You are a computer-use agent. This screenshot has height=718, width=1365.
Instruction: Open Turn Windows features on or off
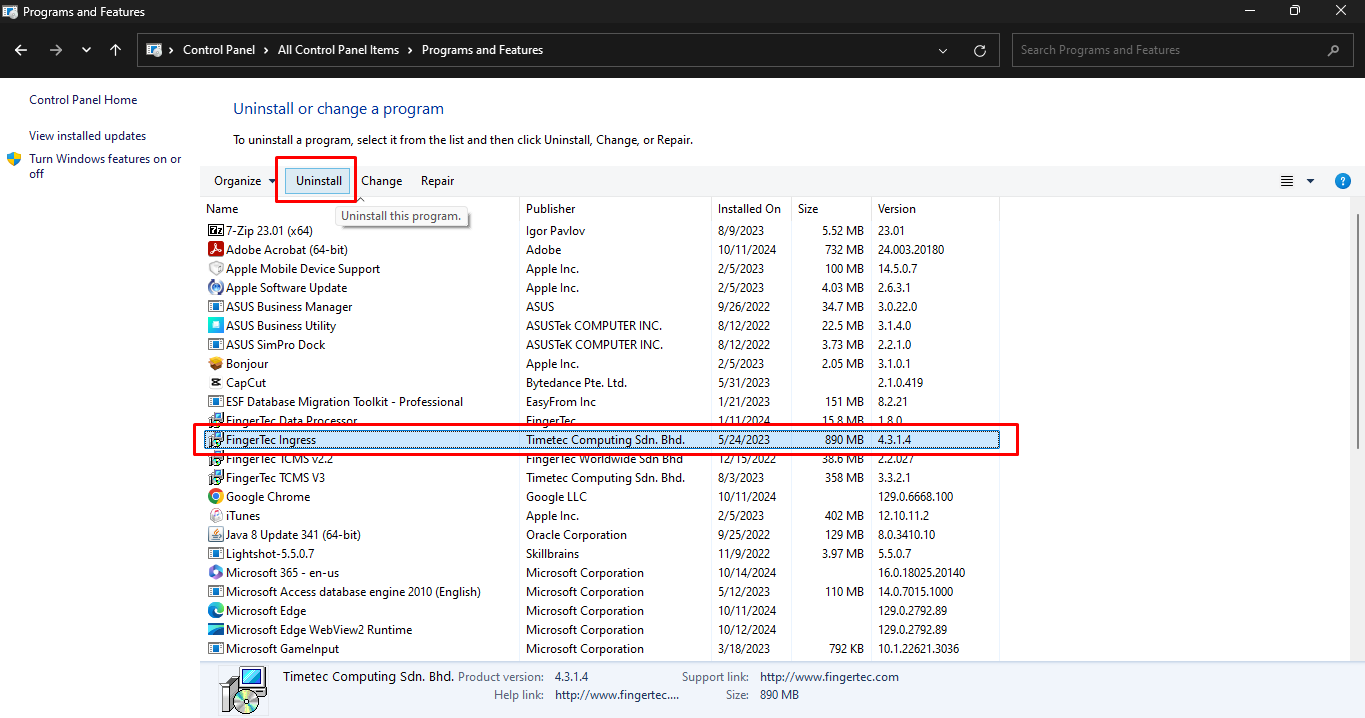[x=105, y=166]
